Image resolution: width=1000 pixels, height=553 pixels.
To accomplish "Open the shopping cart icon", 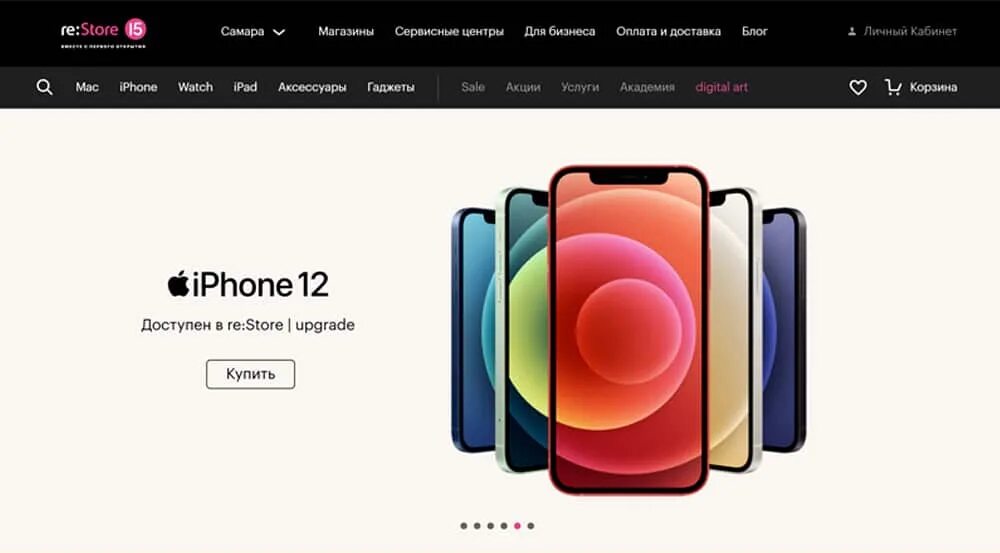I will (x=893, y=87).
